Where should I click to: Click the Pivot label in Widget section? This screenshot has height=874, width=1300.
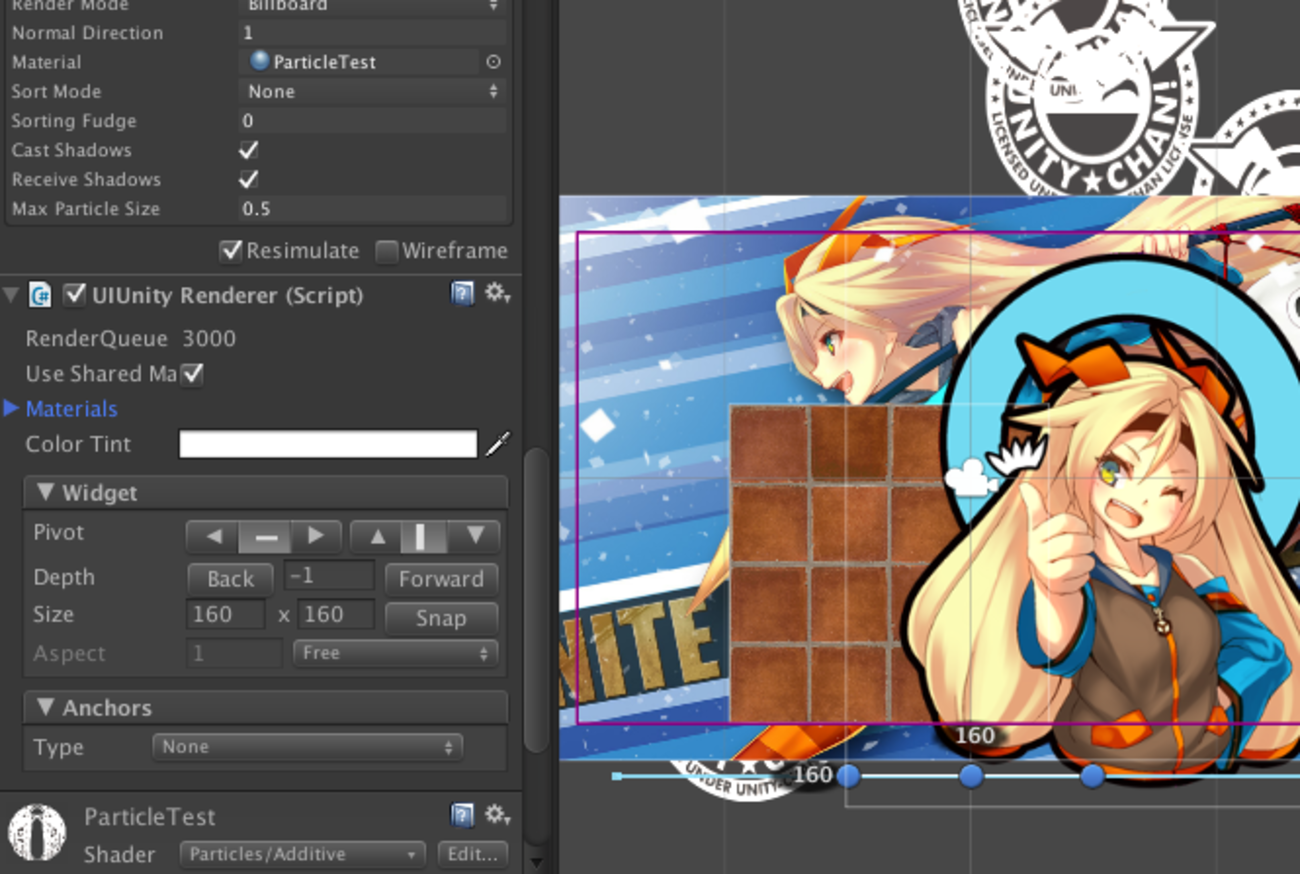coord(59,532)
